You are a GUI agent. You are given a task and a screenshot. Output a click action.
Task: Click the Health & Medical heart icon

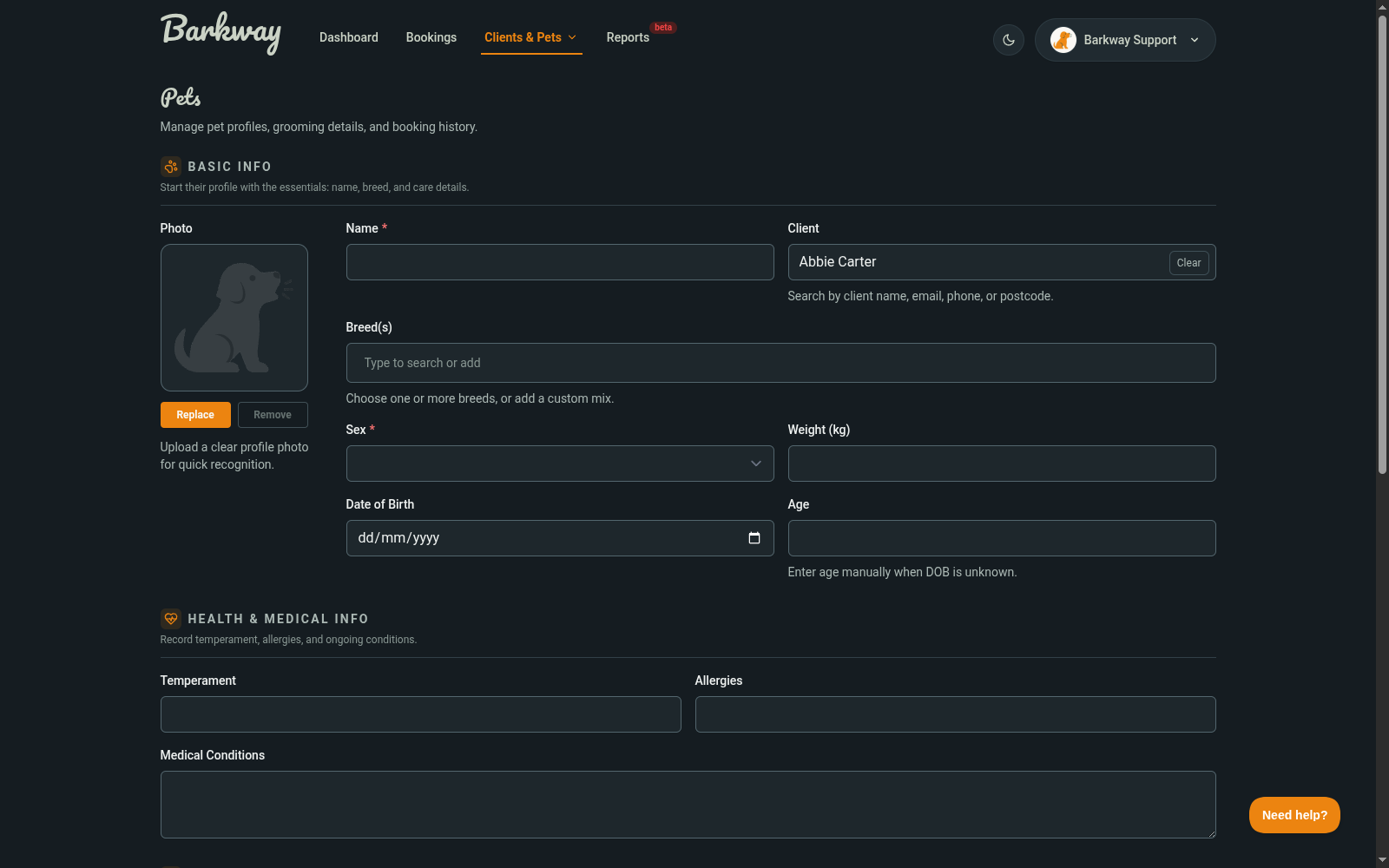[171, 619]
